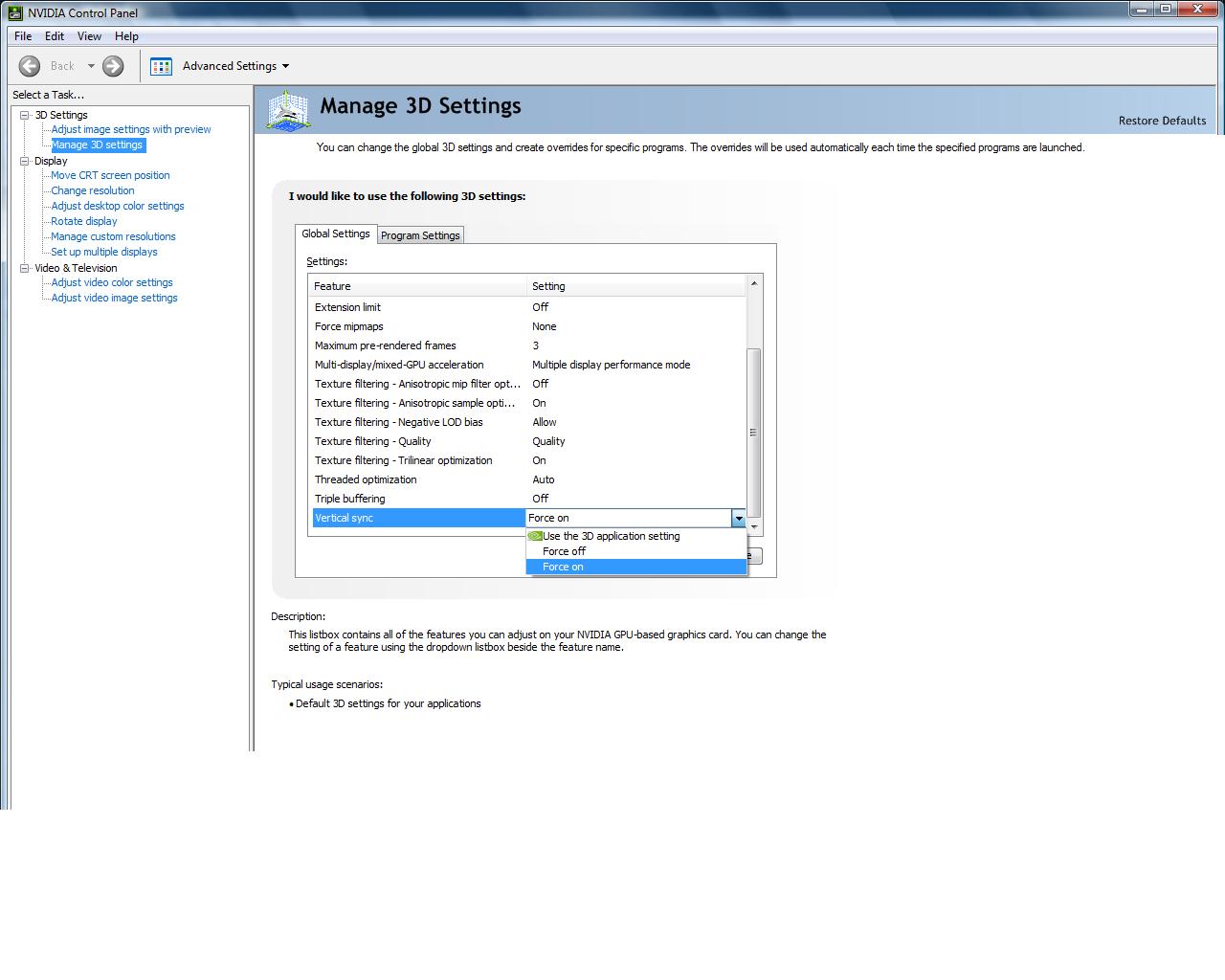Collapse the Display tree node
The width and height of the screenshot is (1225, 980).
tap(25, 161)
